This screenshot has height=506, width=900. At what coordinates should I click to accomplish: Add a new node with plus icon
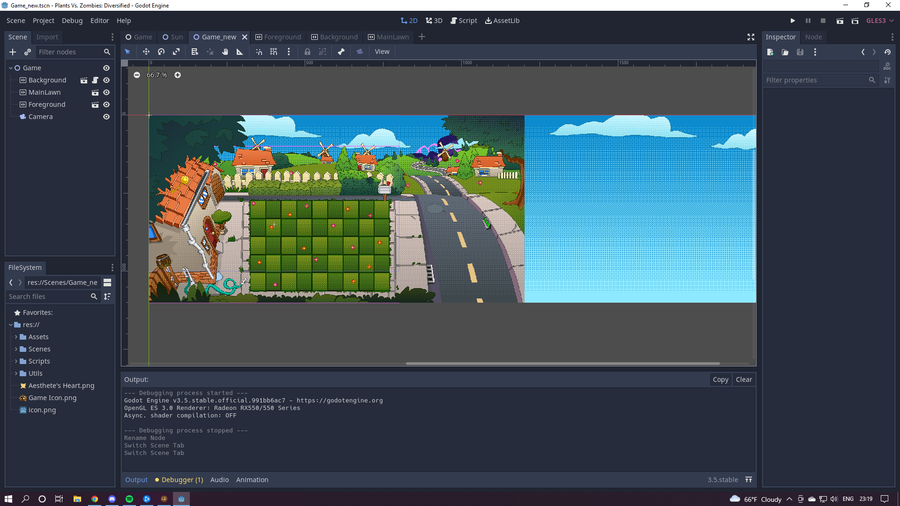click(x=13, y=52)
